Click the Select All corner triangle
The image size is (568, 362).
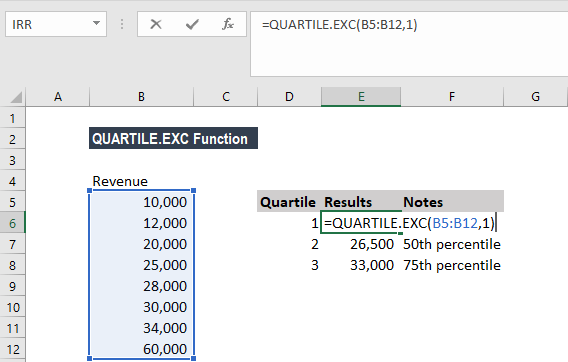16,97
